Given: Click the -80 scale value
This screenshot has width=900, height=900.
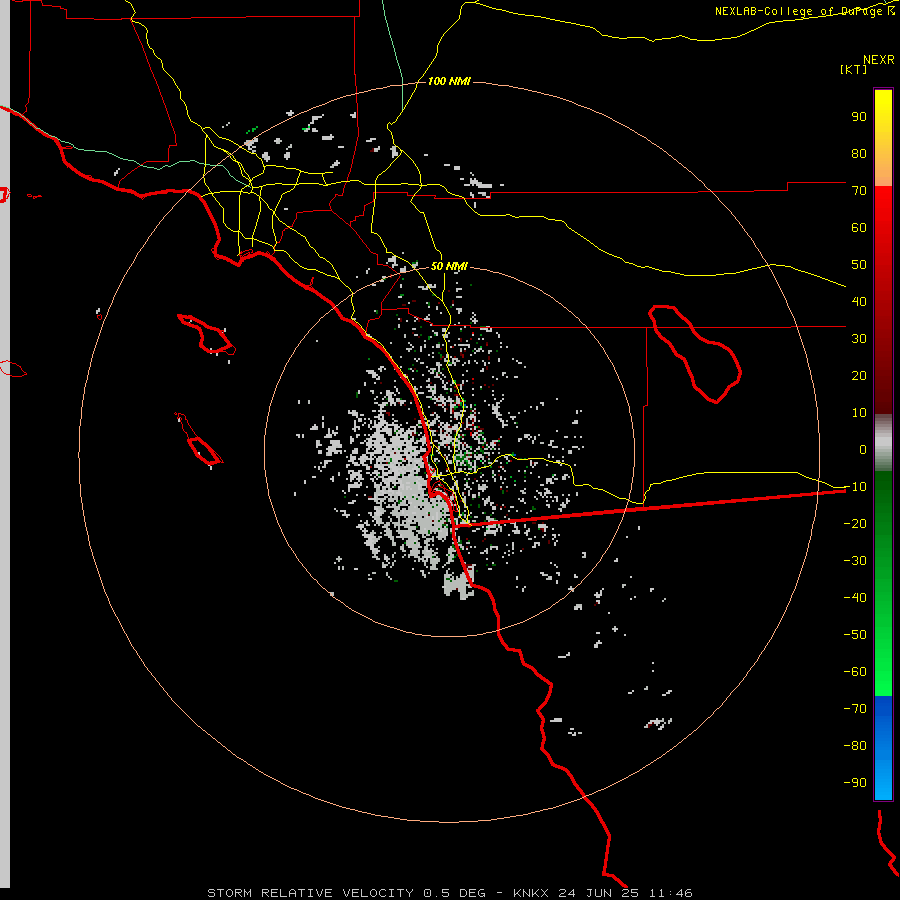Looking at the screenshot, I should [x=855, y=746].
